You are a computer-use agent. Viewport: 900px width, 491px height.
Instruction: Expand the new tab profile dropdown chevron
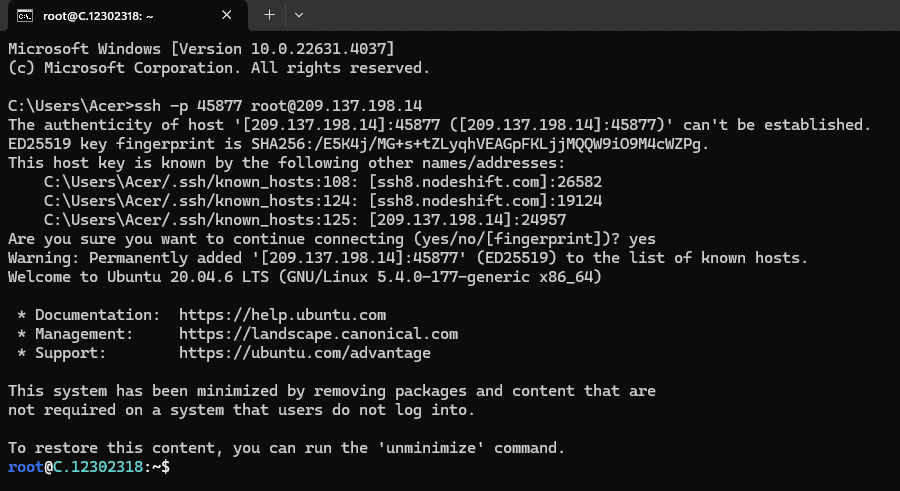pos(298,15)
